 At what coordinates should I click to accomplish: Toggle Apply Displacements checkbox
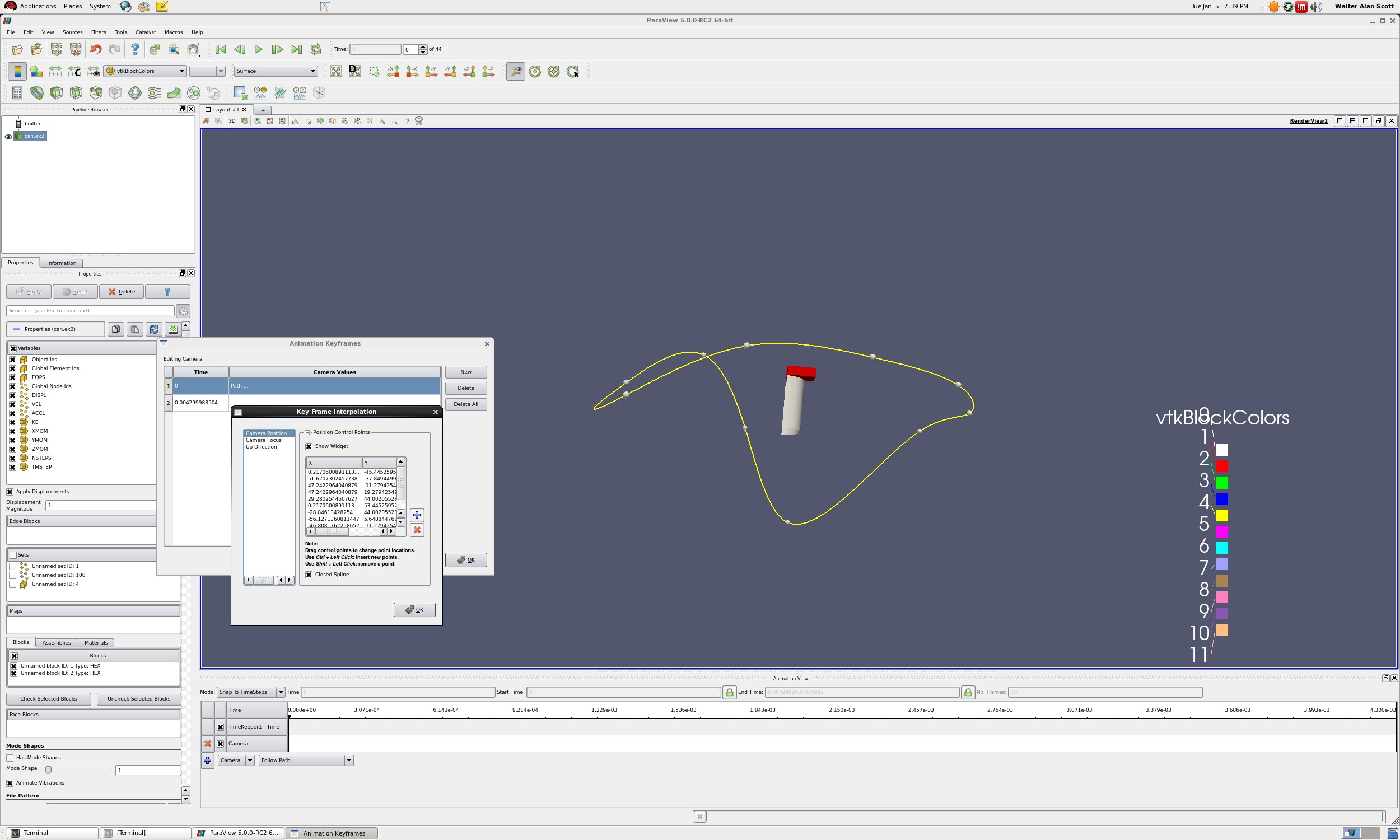[10, 492]
